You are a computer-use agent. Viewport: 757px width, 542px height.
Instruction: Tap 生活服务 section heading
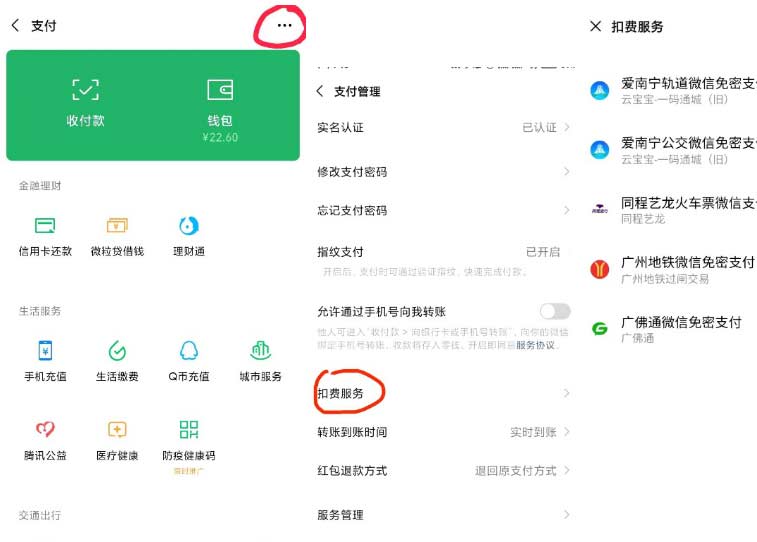tap(40, 311)
